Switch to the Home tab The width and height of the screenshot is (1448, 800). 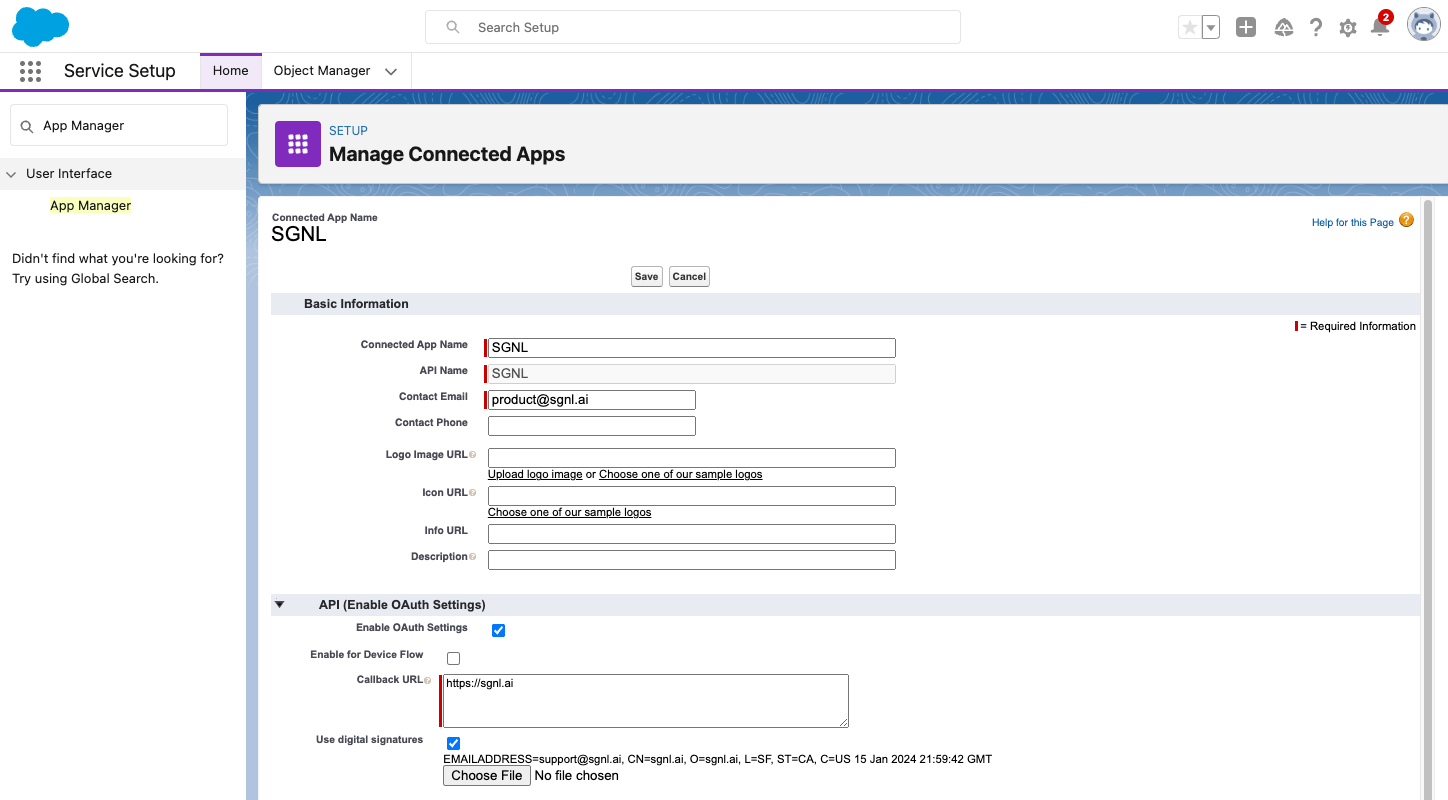tap(231, 71)
